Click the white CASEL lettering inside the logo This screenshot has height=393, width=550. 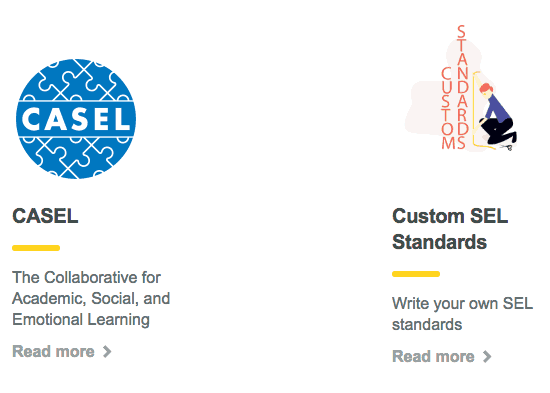click(76, 119)
